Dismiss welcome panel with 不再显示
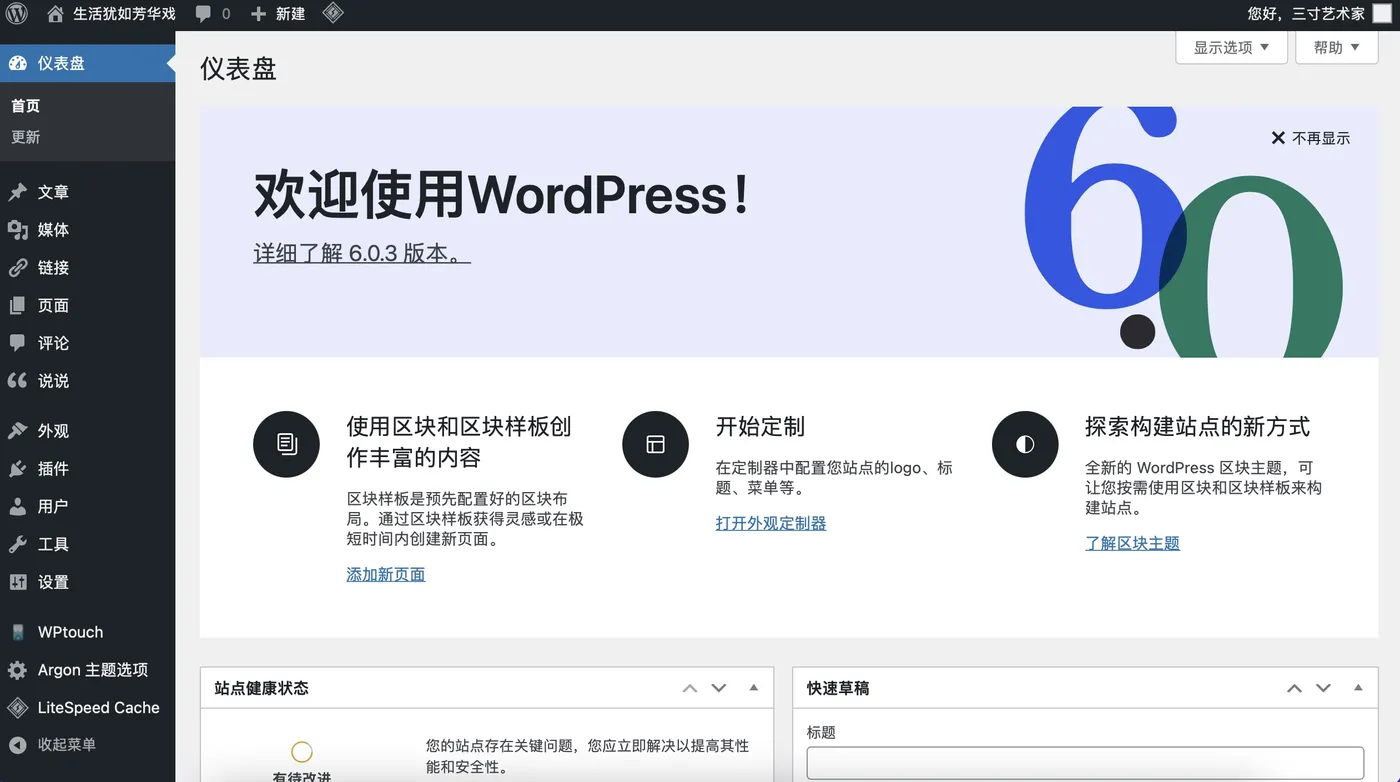The height and width of the screenshot is (782, 1400). click(1310, 138)
